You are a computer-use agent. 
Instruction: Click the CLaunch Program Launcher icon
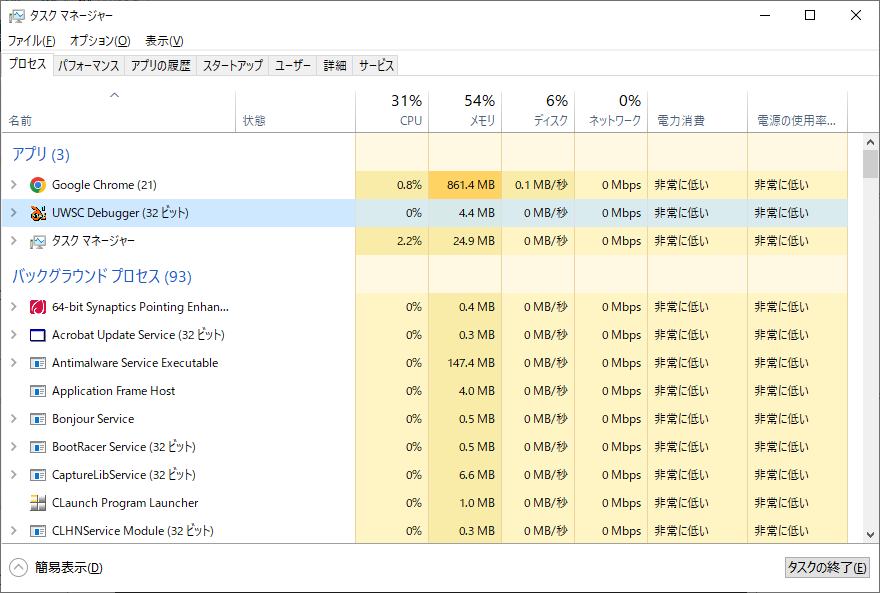[x=38, y=503]
